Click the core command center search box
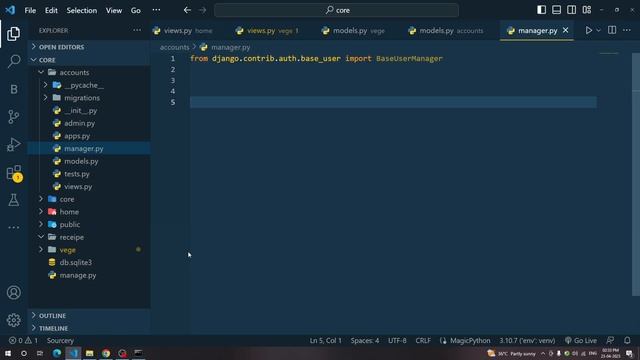 coord(336,10)
